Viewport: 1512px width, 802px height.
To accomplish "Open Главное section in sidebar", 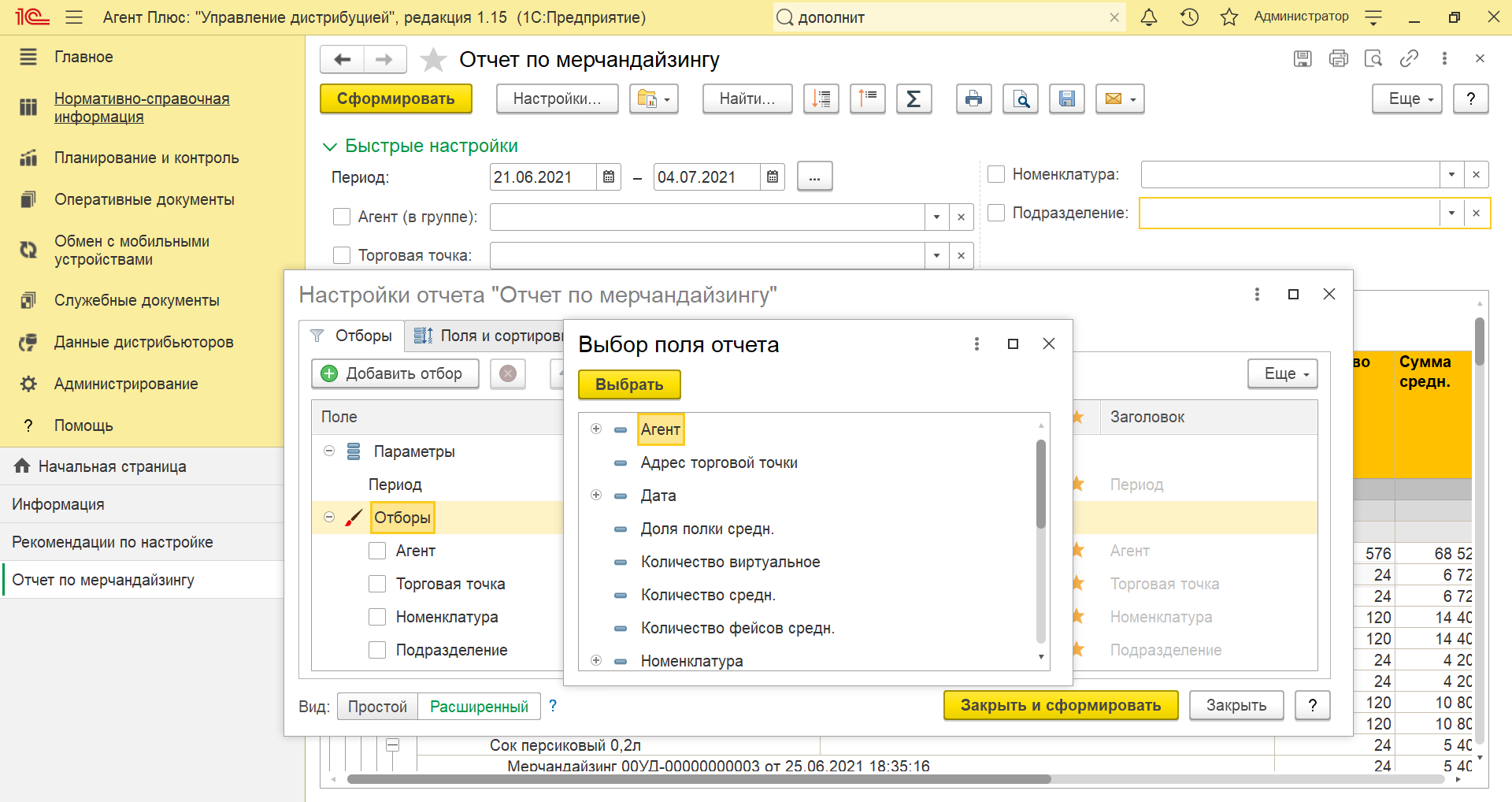I will point(83,57).
